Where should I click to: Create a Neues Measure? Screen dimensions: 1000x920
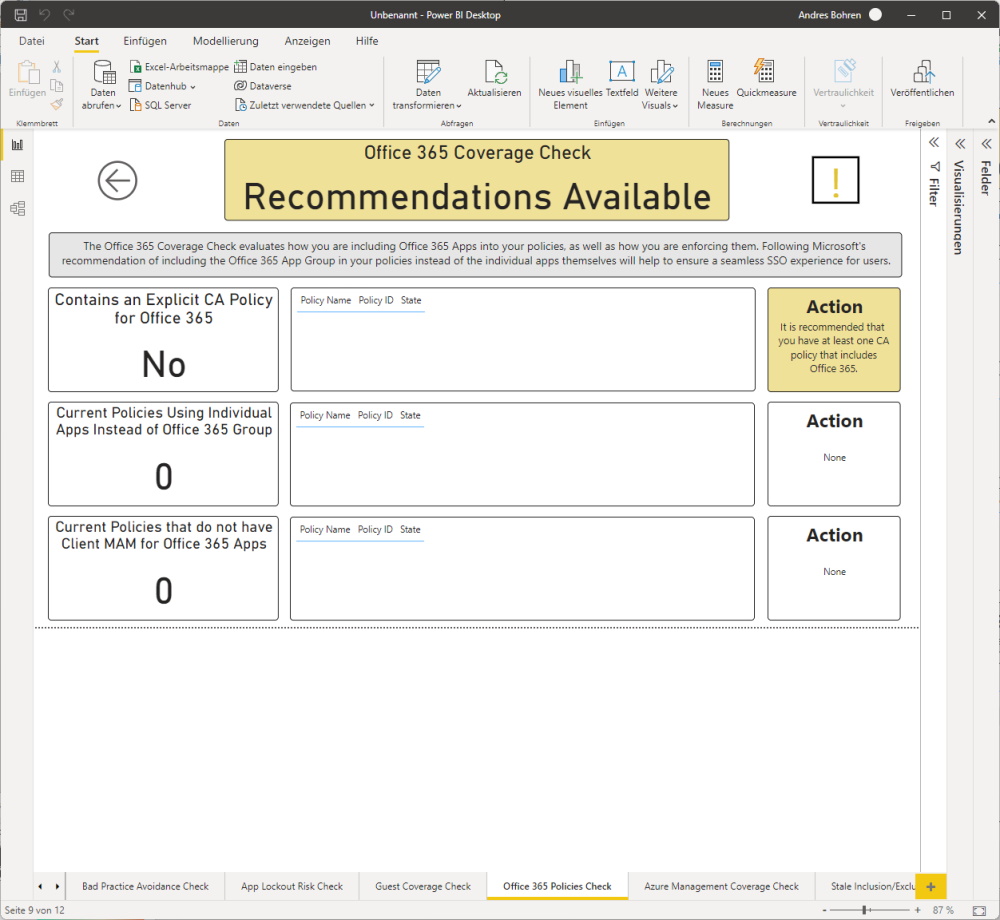coord(715,85)
